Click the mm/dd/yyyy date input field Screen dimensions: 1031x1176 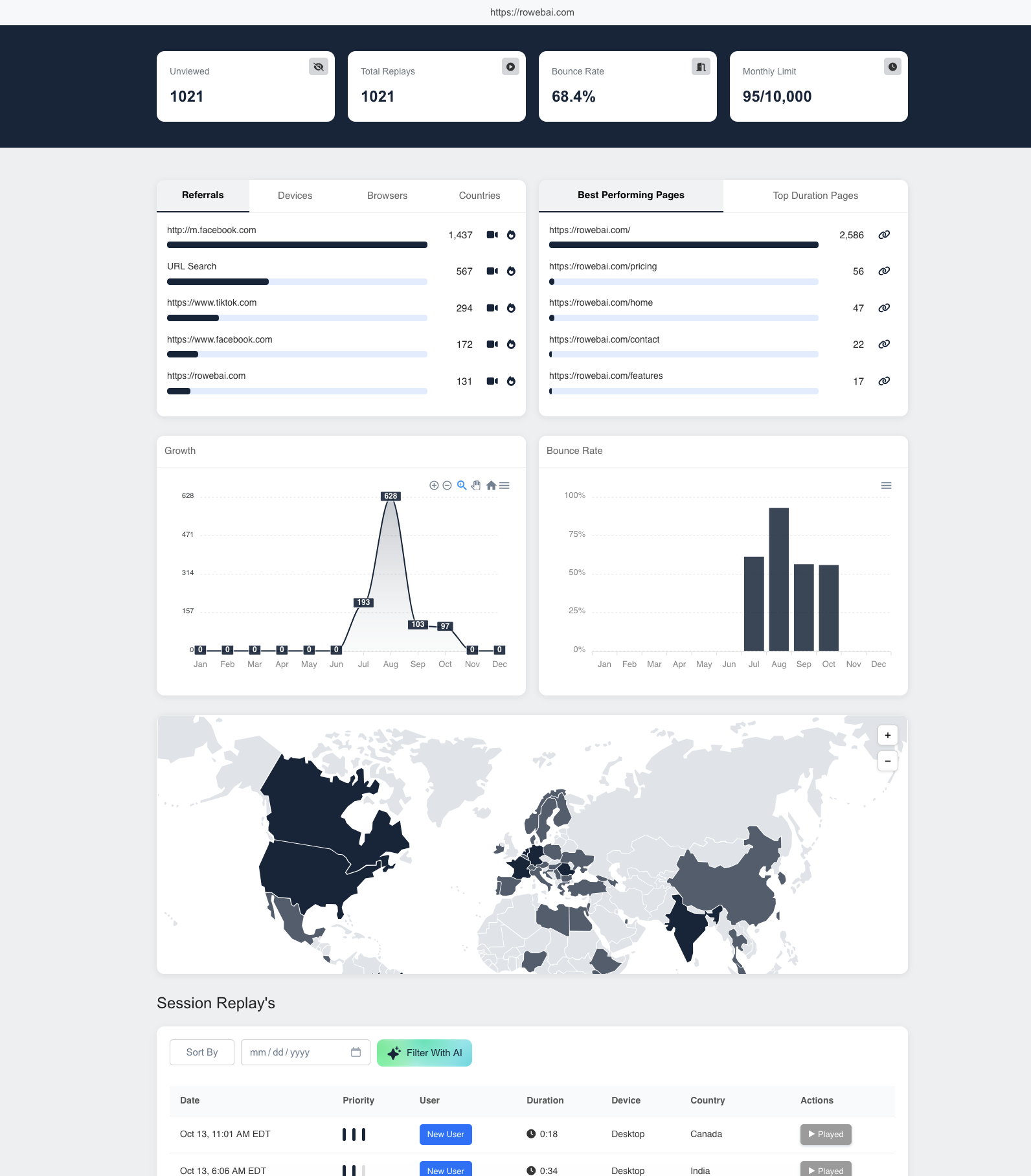pyautogui.click(x=306, y=1052)
